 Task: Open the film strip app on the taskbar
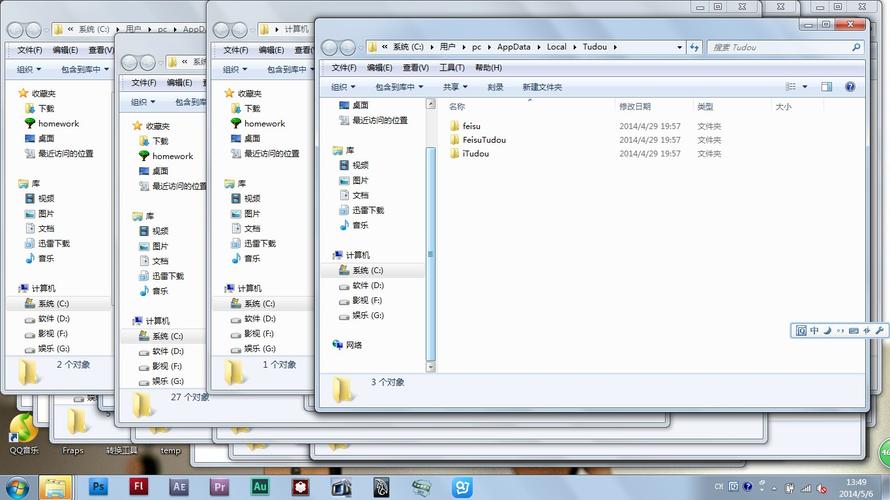pyautogui.click(x=422, y=487)
